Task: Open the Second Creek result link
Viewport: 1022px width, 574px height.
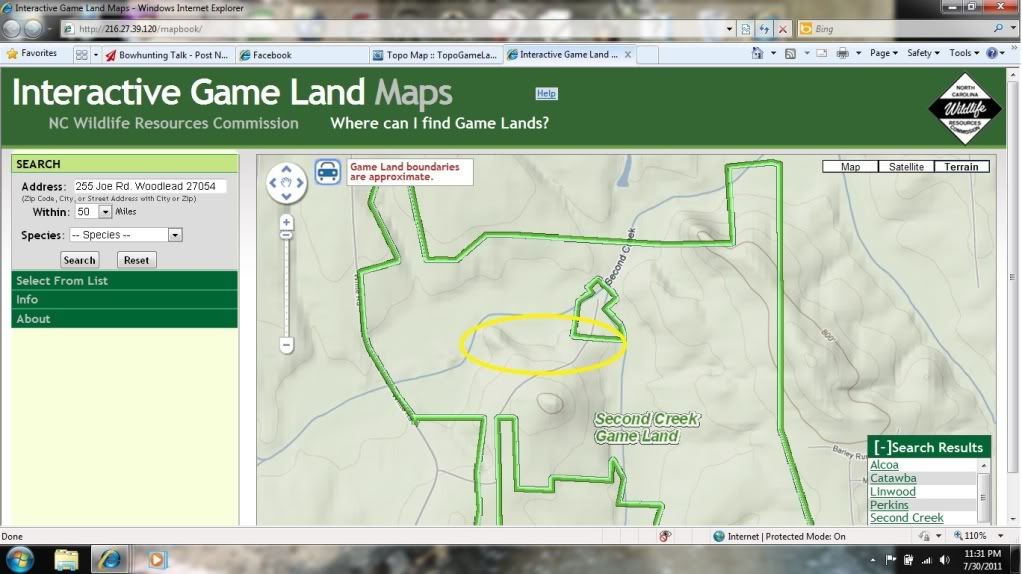Action: (906, 518)
